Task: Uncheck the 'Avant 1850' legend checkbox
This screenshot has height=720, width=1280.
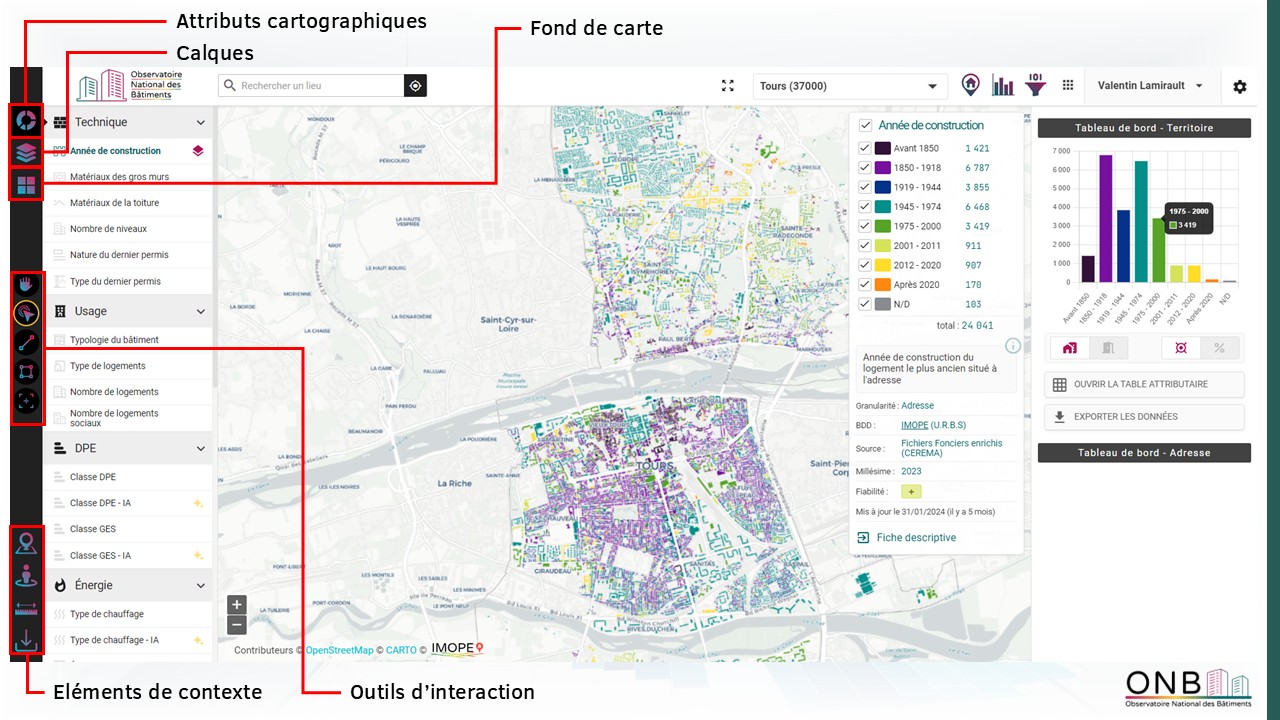Action: point(865,148)
